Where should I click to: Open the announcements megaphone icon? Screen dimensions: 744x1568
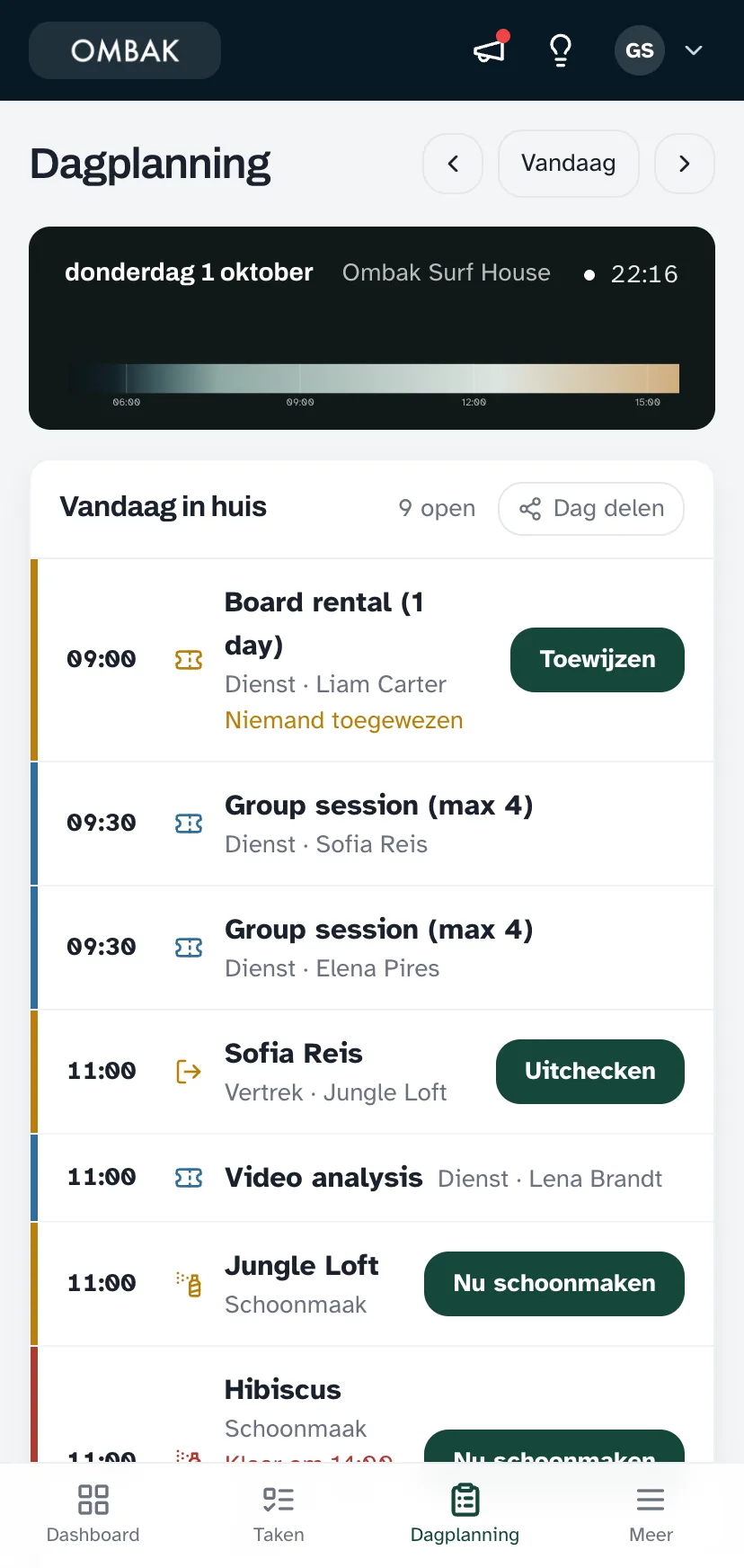pos(491,50)
